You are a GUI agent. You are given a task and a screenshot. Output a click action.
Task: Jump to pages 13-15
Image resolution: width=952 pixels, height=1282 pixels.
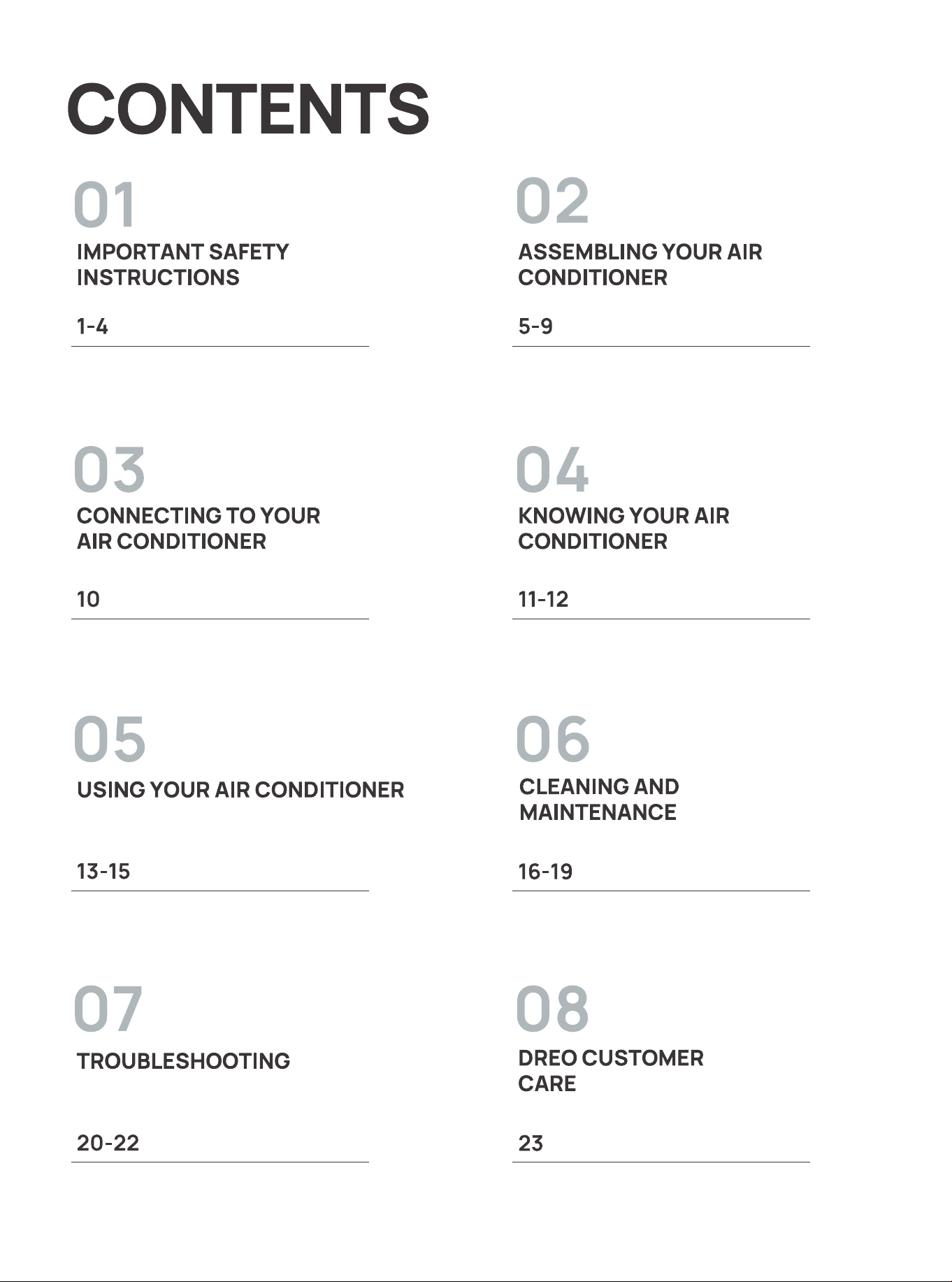[103, 872]
